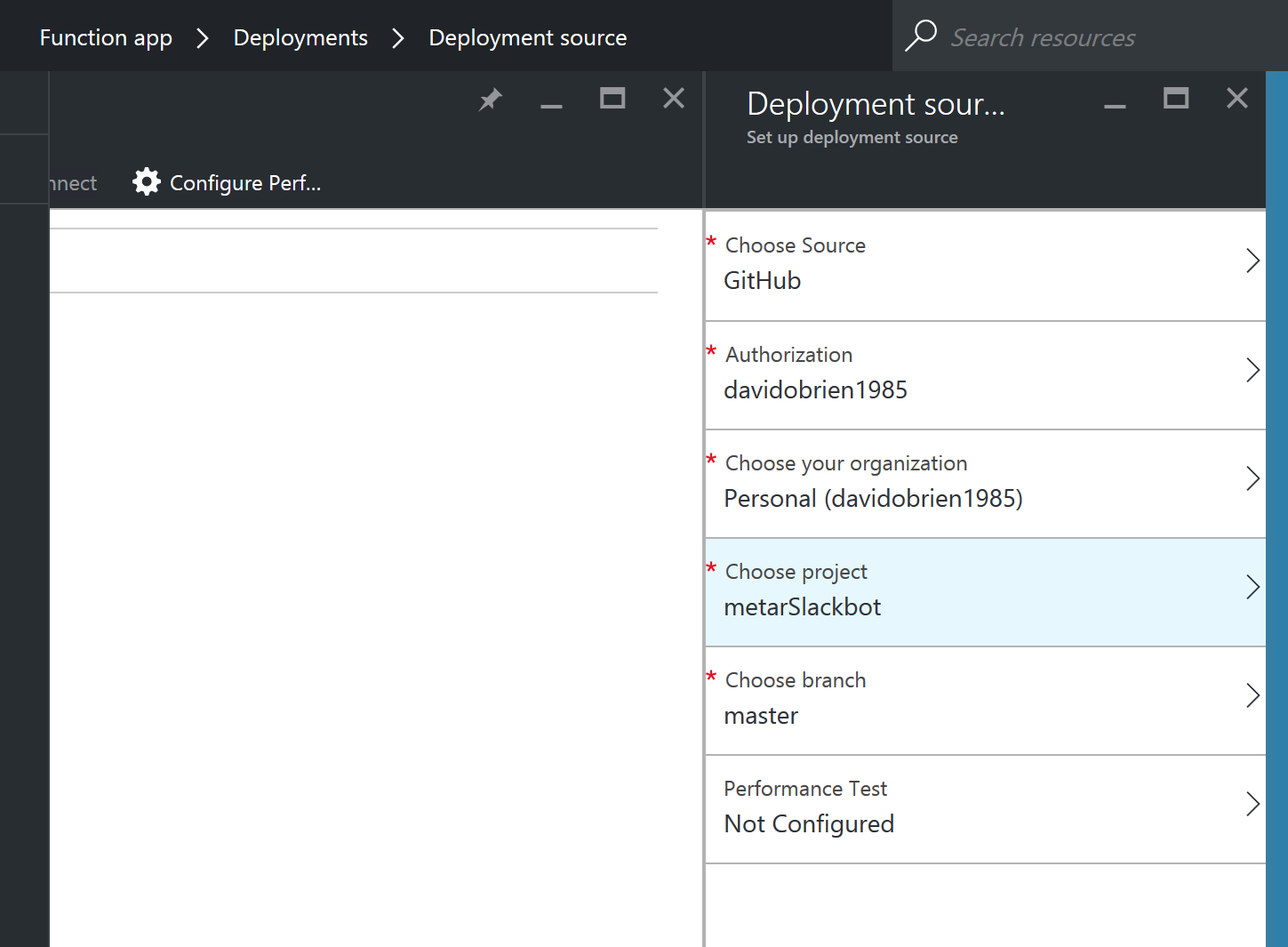The width and height of the screenshot is (1288, 947).
Task: Click Personal (davidobrien1985) organization value
Action: pos(874,499)
